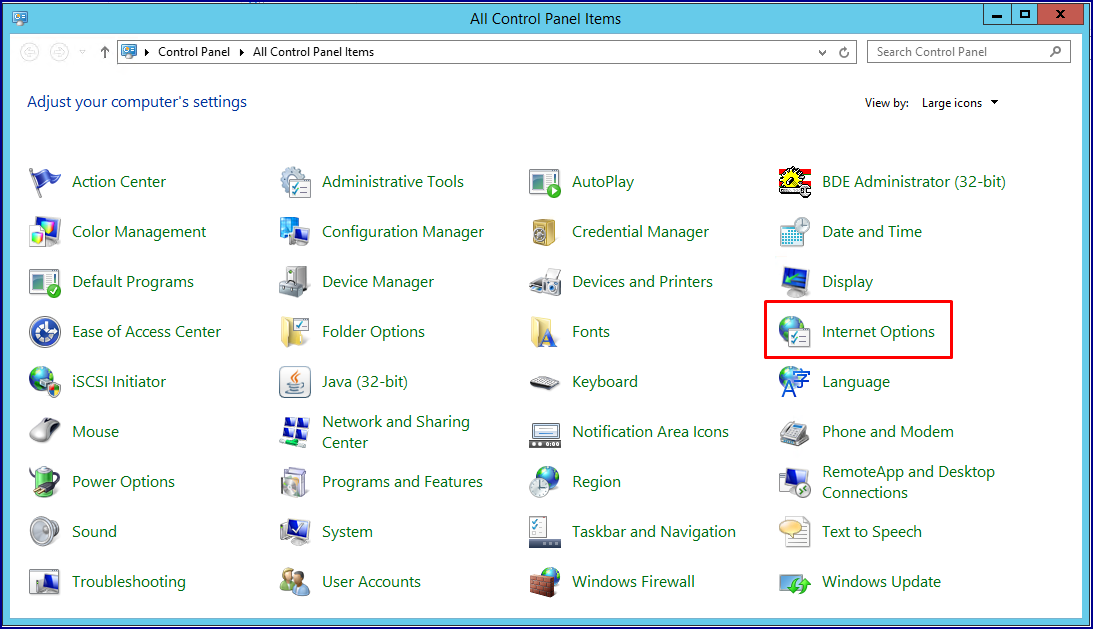
Task: Open the Device Manager icon
Action: pyautogui.click(x=295, y=282)
